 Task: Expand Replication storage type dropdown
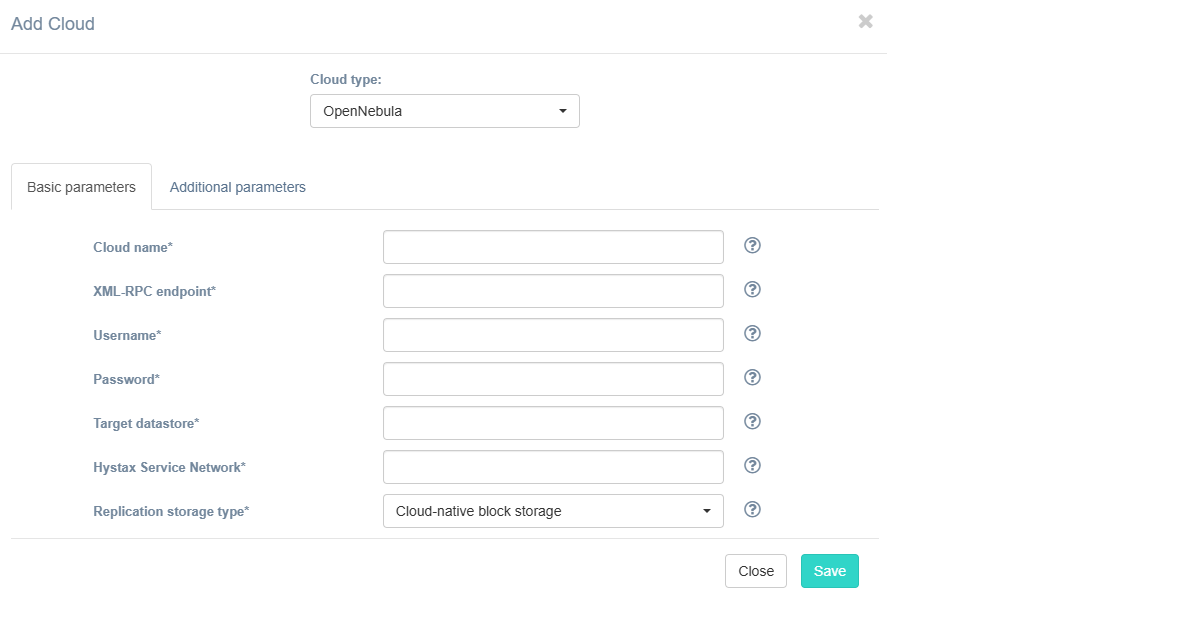coord(552,511)
